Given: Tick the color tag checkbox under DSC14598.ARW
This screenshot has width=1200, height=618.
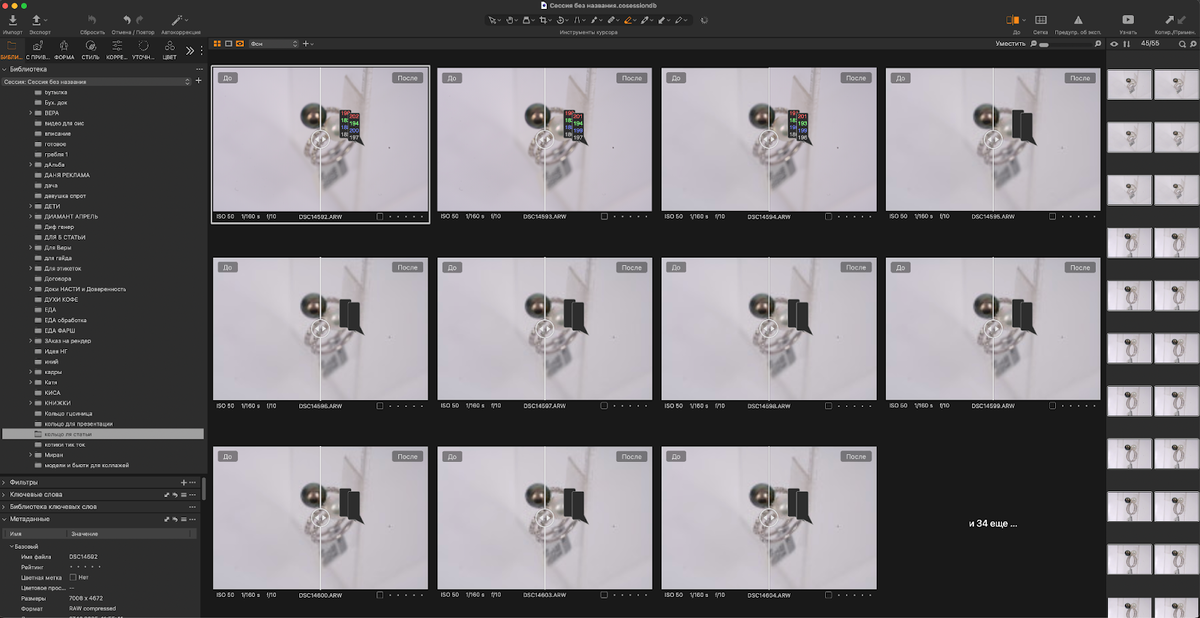Looking at the screenshot, I should point(829,406).
